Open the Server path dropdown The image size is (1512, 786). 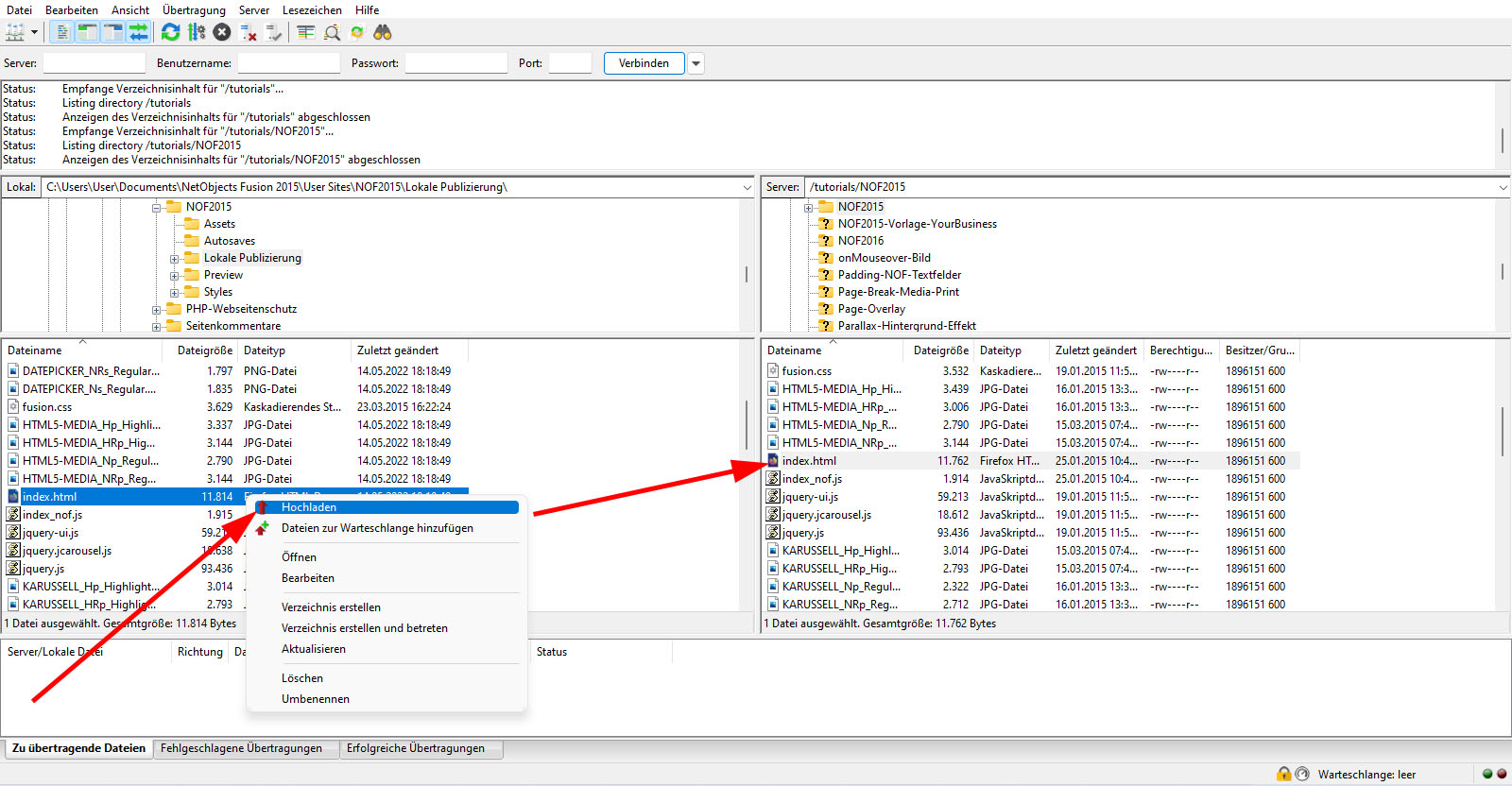click(x=1503, y=187)
